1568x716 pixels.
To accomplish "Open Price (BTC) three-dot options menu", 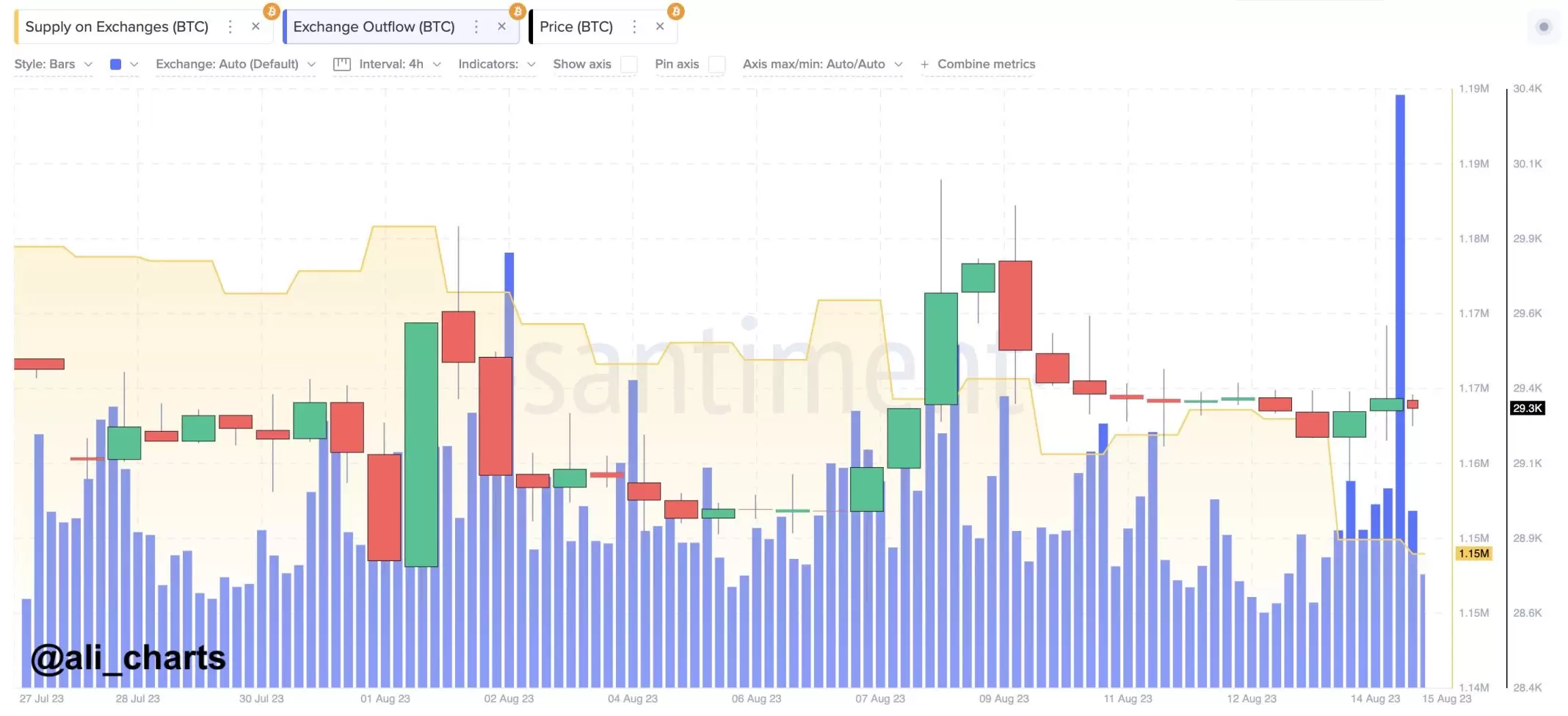I will (635, 26).
